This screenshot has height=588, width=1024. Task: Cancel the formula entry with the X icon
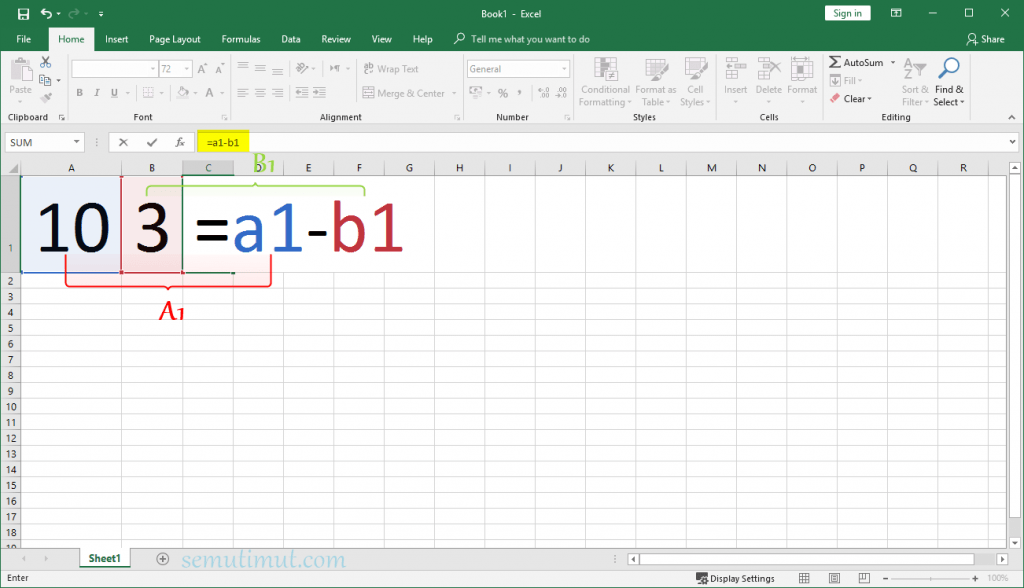pyautogui.click(x=124, y=143)
